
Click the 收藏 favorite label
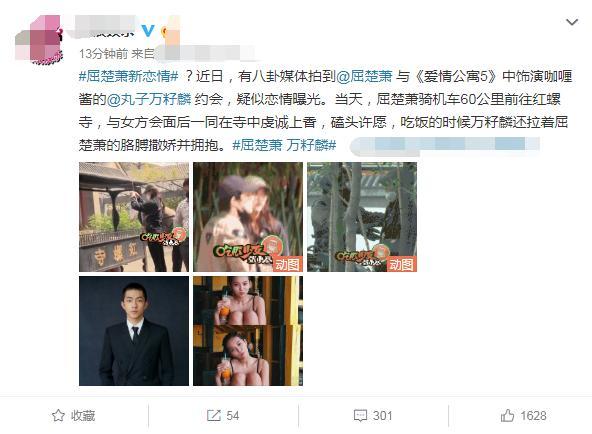pos(83,416)
